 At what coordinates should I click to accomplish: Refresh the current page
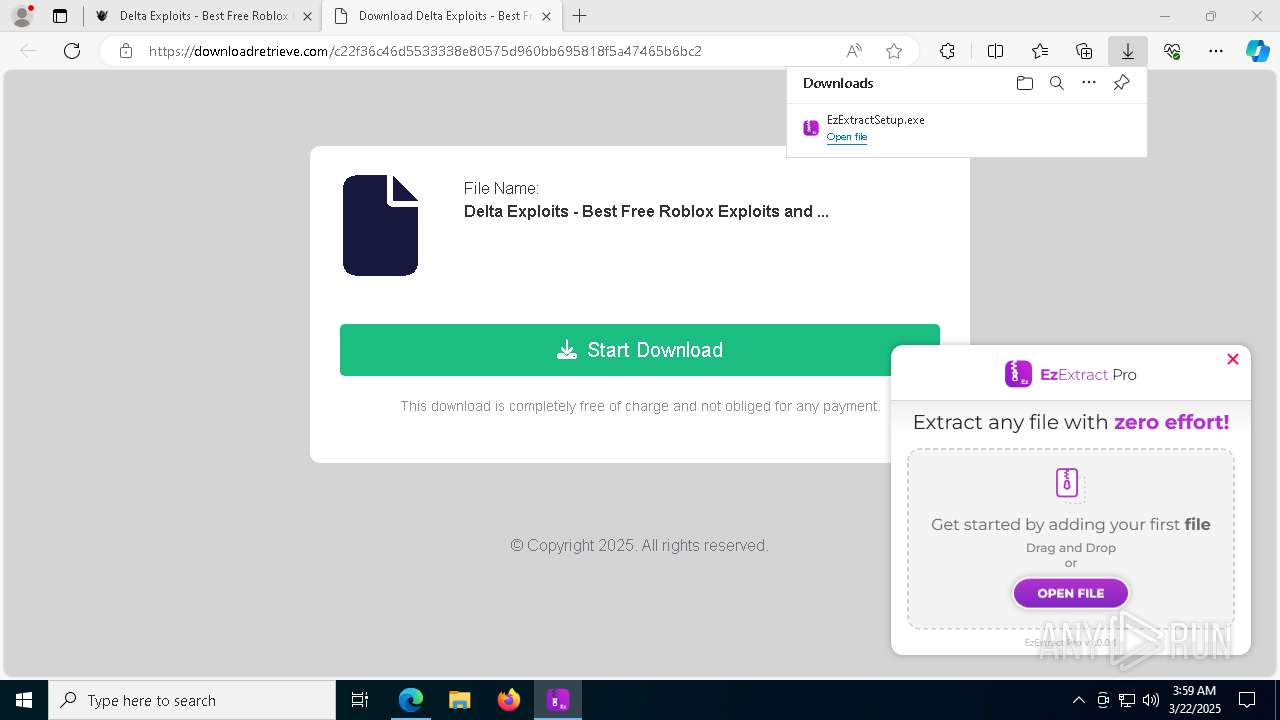coord(72,51)
